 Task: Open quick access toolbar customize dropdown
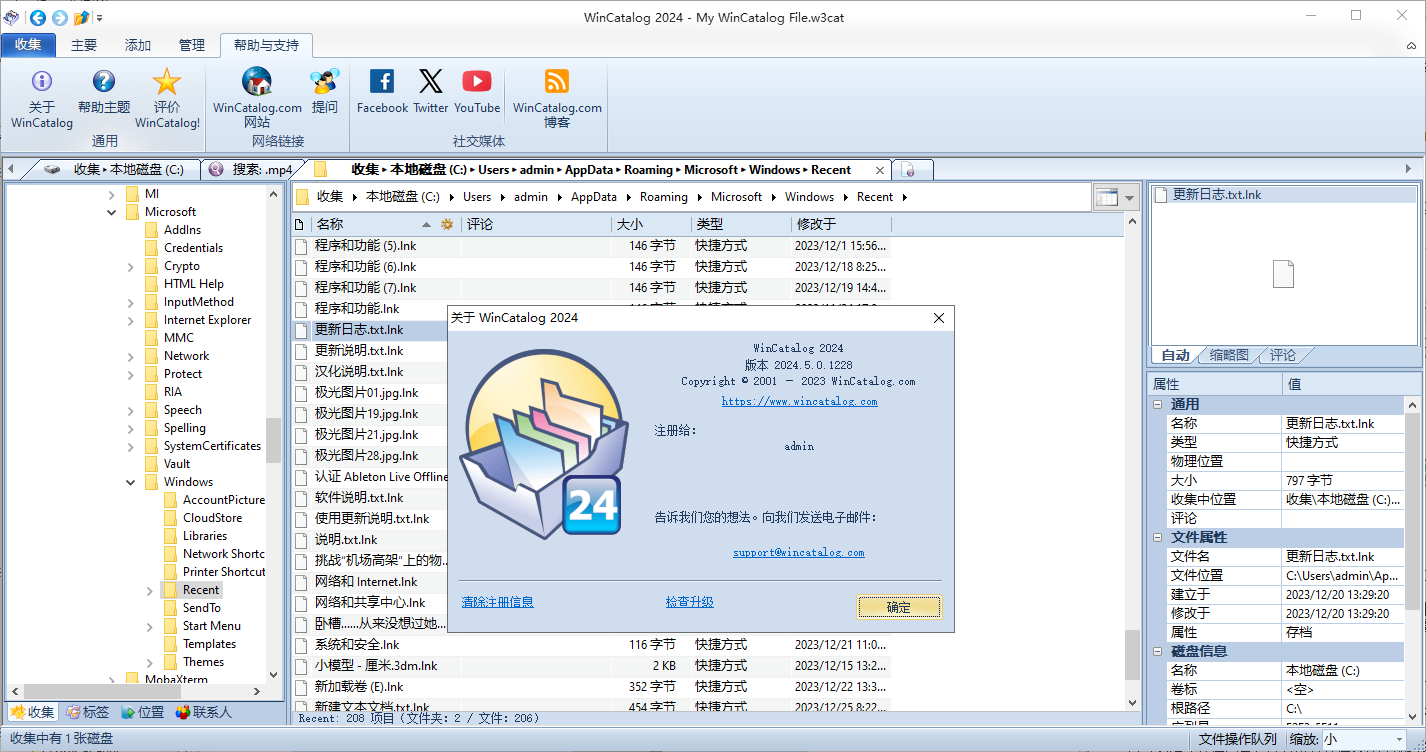[100, 18]
